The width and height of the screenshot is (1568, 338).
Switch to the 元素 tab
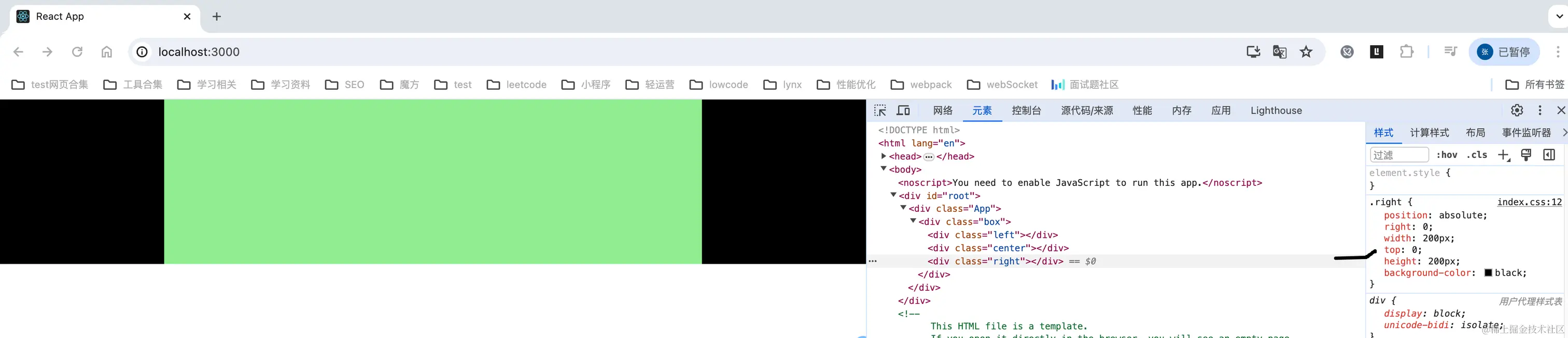click(x=982, y=110)
